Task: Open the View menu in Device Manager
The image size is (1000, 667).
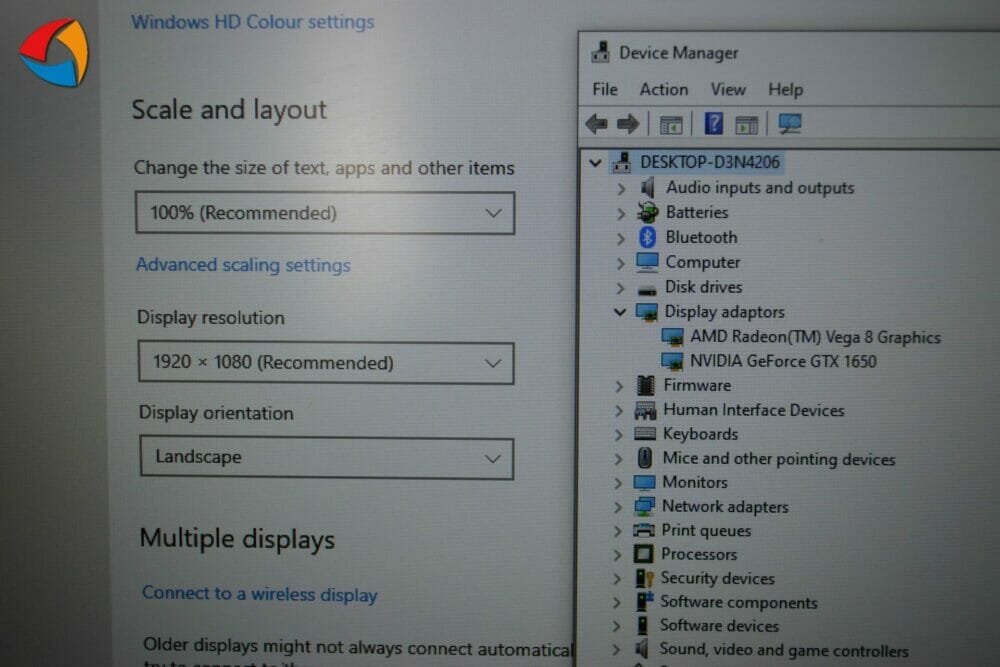Action: (728, 89)
